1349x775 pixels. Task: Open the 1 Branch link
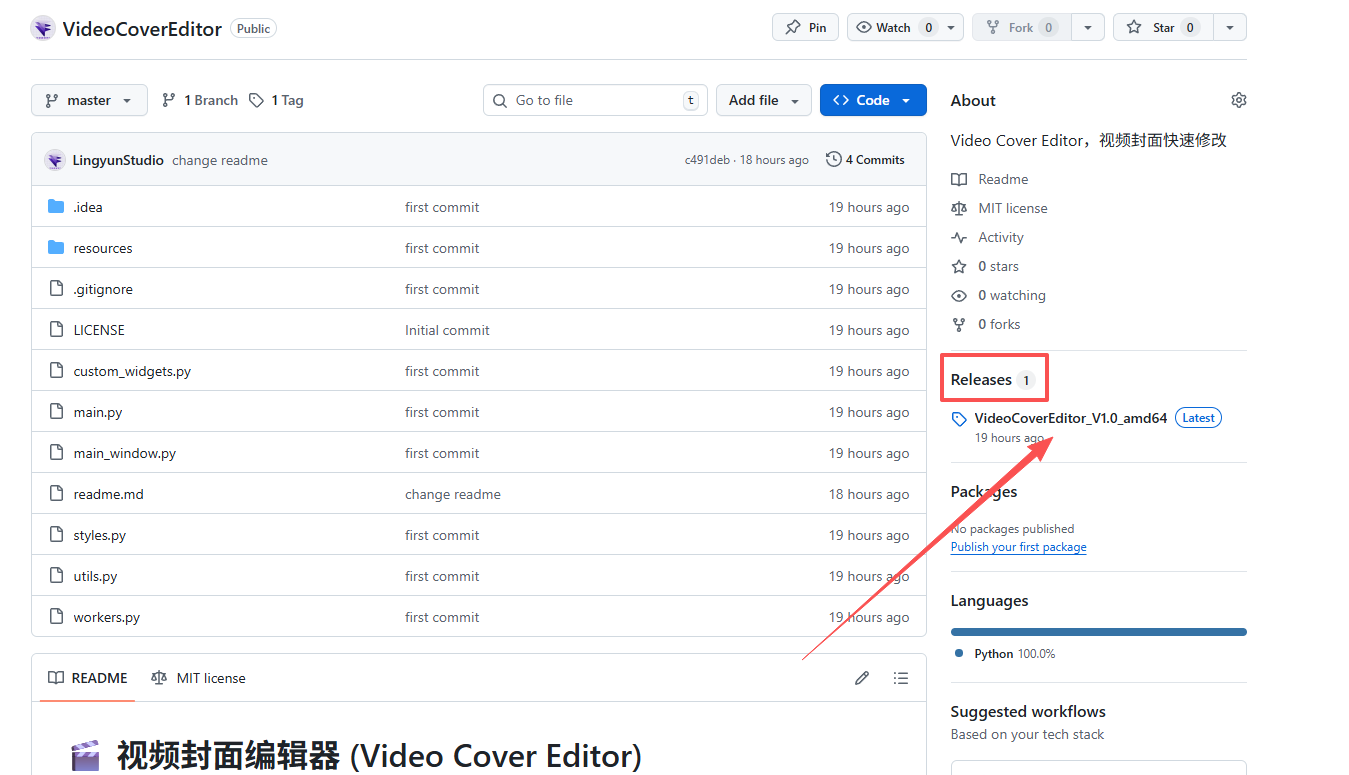click(200, 100)
